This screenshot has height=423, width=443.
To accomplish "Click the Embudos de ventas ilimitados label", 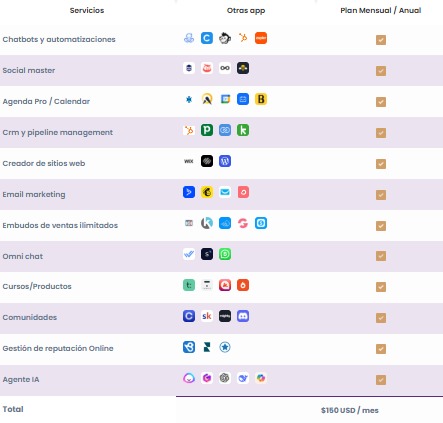I will (60, 225).
